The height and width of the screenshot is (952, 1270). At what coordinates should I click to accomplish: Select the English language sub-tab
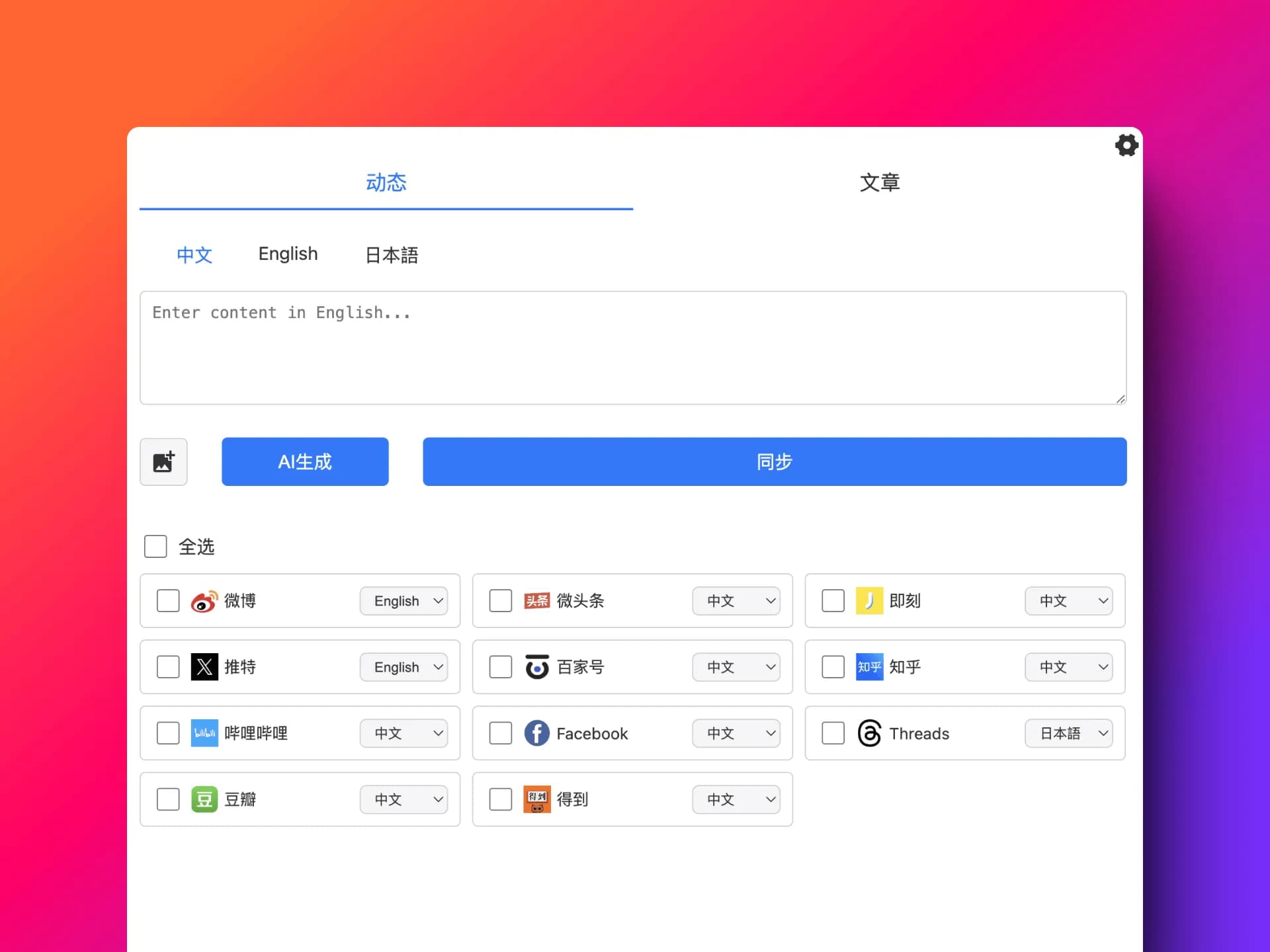click(288, 254)
